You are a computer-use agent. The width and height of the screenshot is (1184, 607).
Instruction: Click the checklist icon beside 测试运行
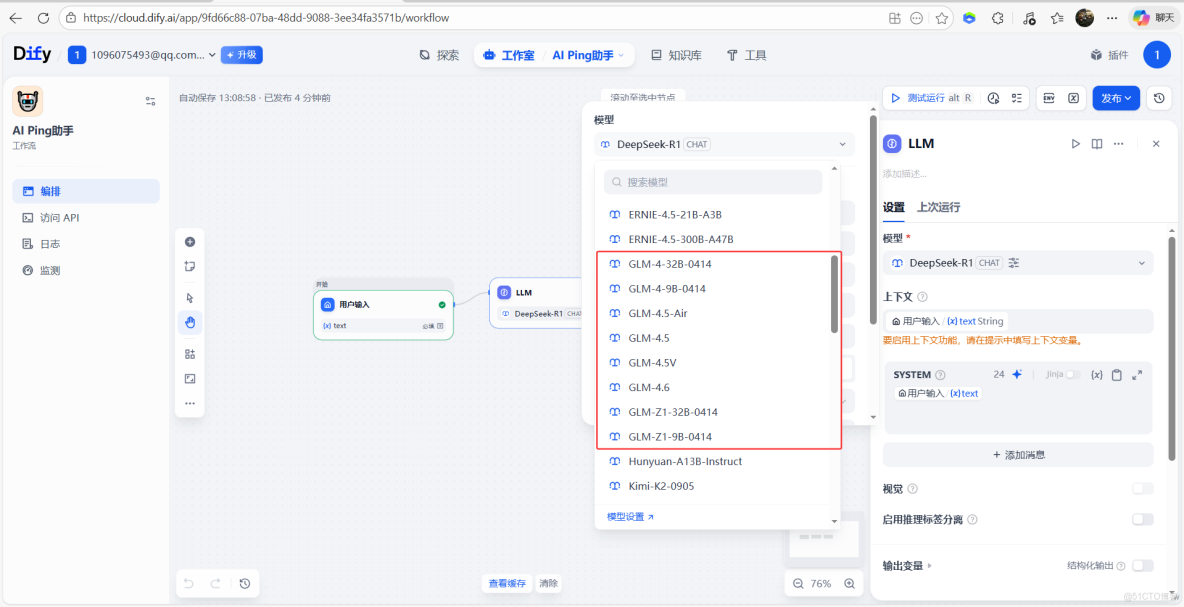[x=1016, y=97]
